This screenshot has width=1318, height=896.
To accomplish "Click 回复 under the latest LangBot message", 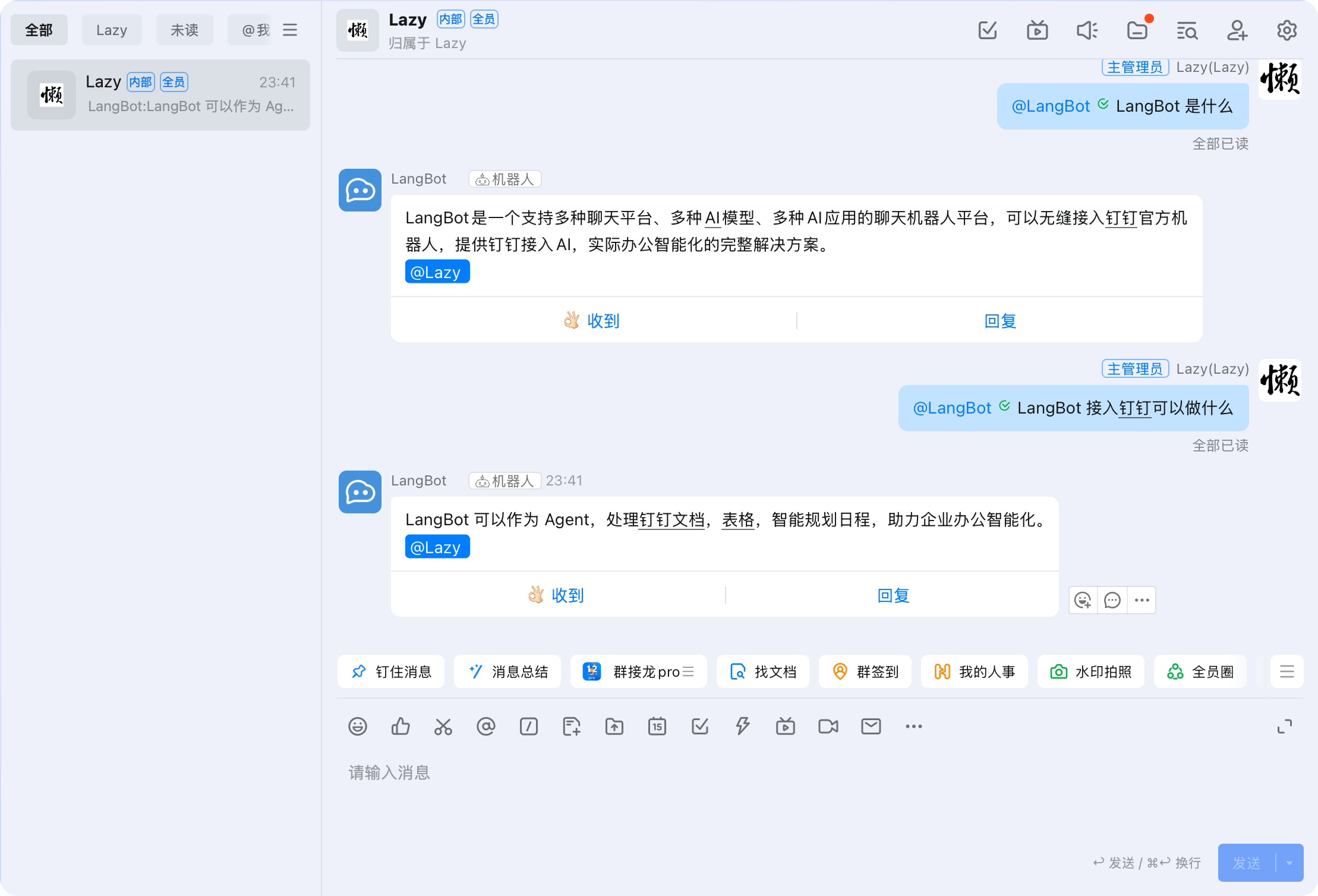I will tap(893, 595).
